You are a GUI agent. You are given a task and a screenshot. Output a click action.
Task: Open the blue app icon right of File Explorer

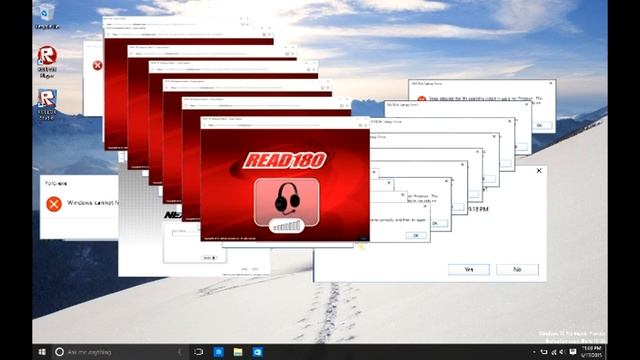(x=258, y=352)
